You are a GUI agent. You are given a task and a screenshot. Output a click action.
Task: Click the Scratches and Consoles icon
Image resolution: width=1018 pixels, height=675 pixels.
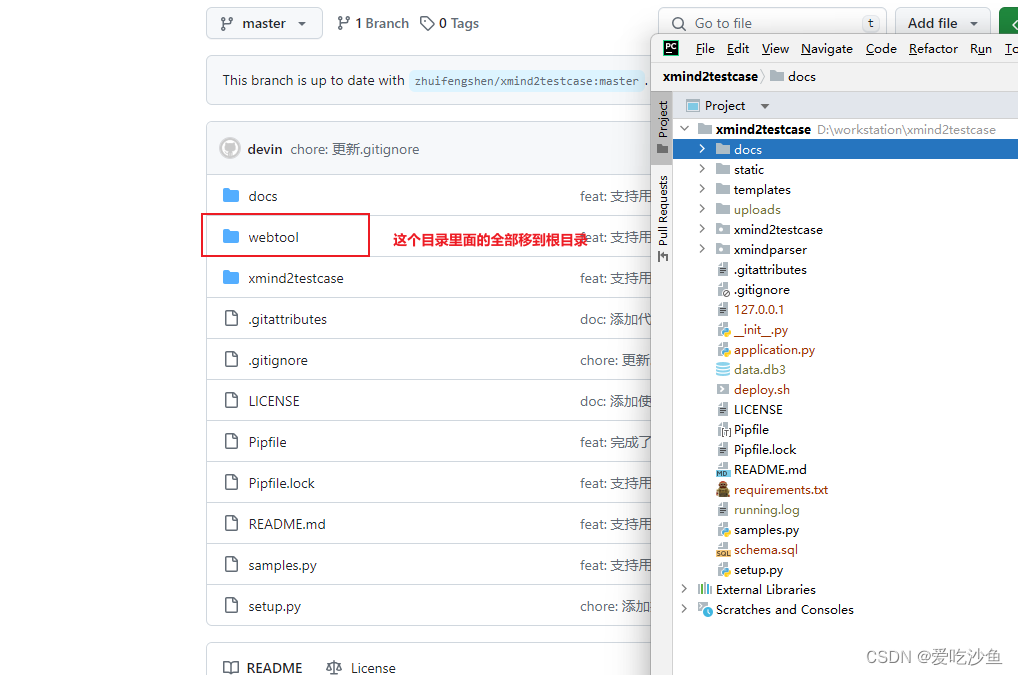[x=704, y=609]
